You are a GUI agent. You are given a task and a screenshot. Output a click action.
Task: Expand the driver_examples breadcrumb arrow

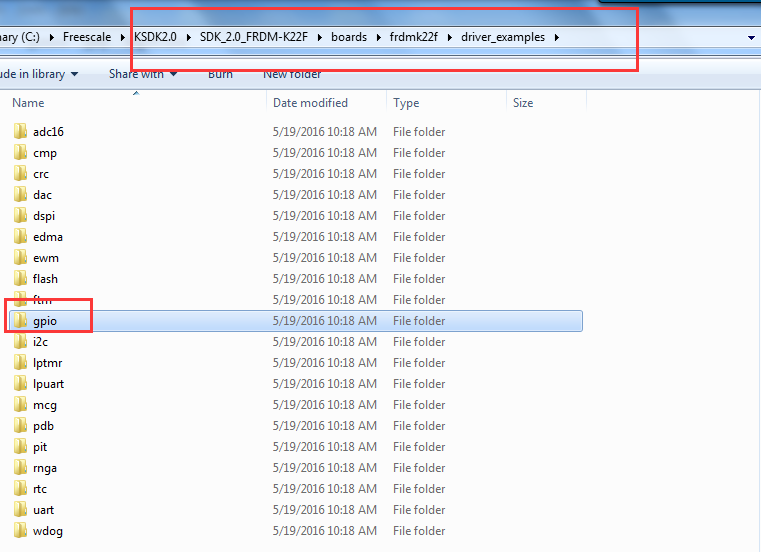pos(557,37)
